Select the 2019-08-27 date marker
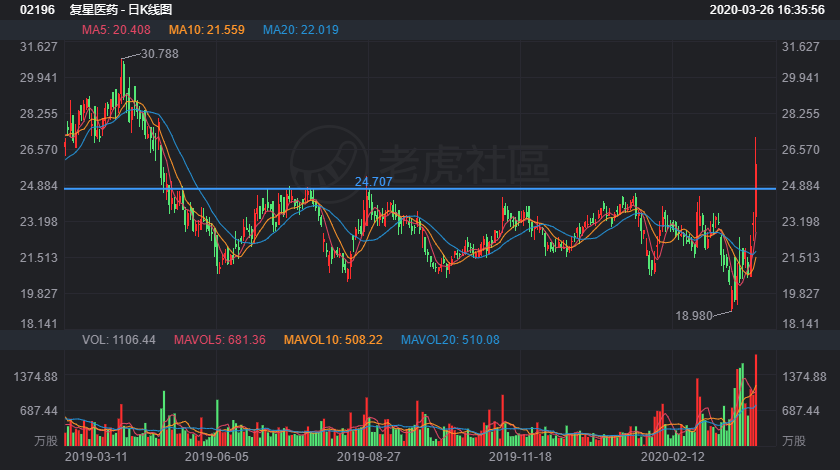 [368, 456]
